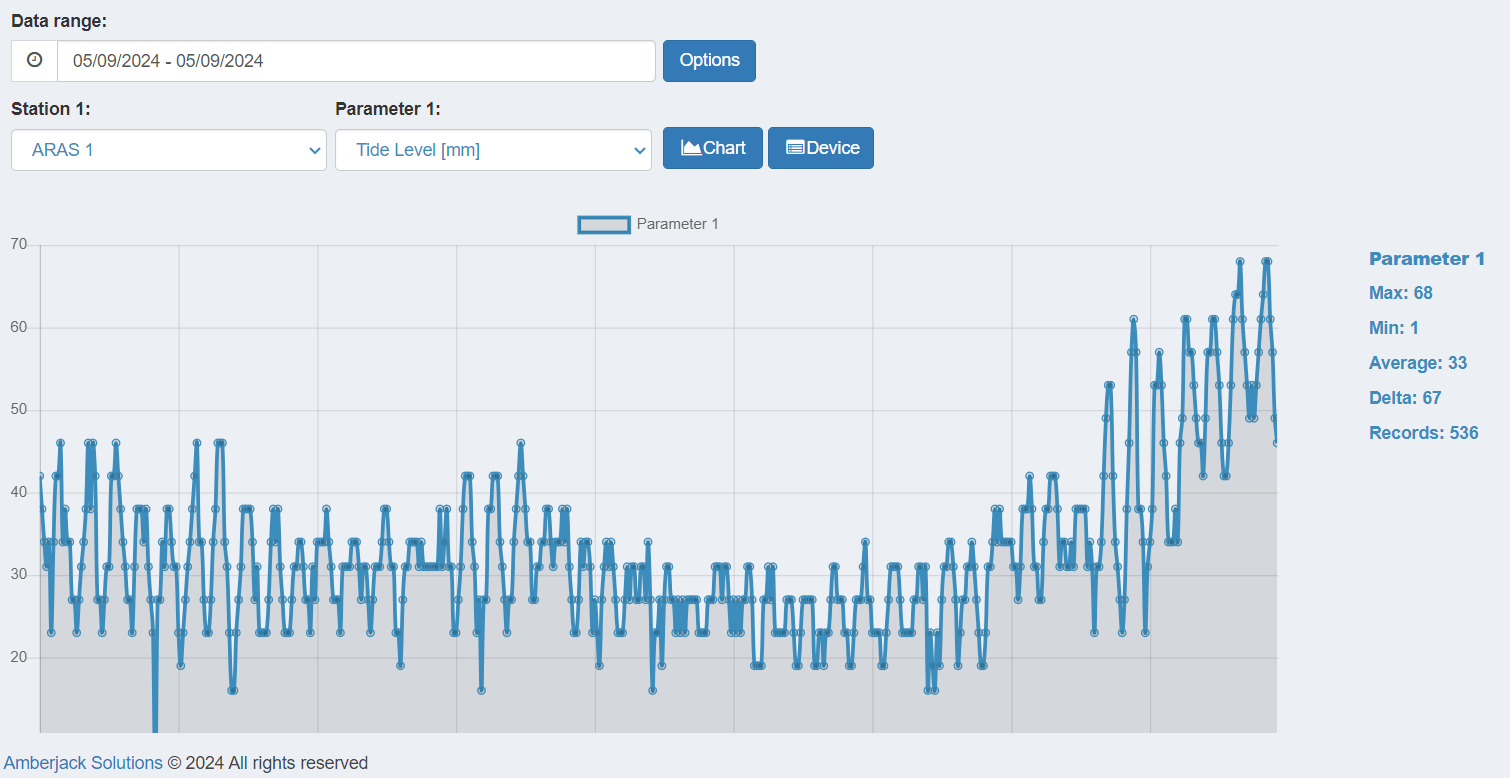
Task: Click the Options button
Action: pyautogui.click(x=709, y=61)
